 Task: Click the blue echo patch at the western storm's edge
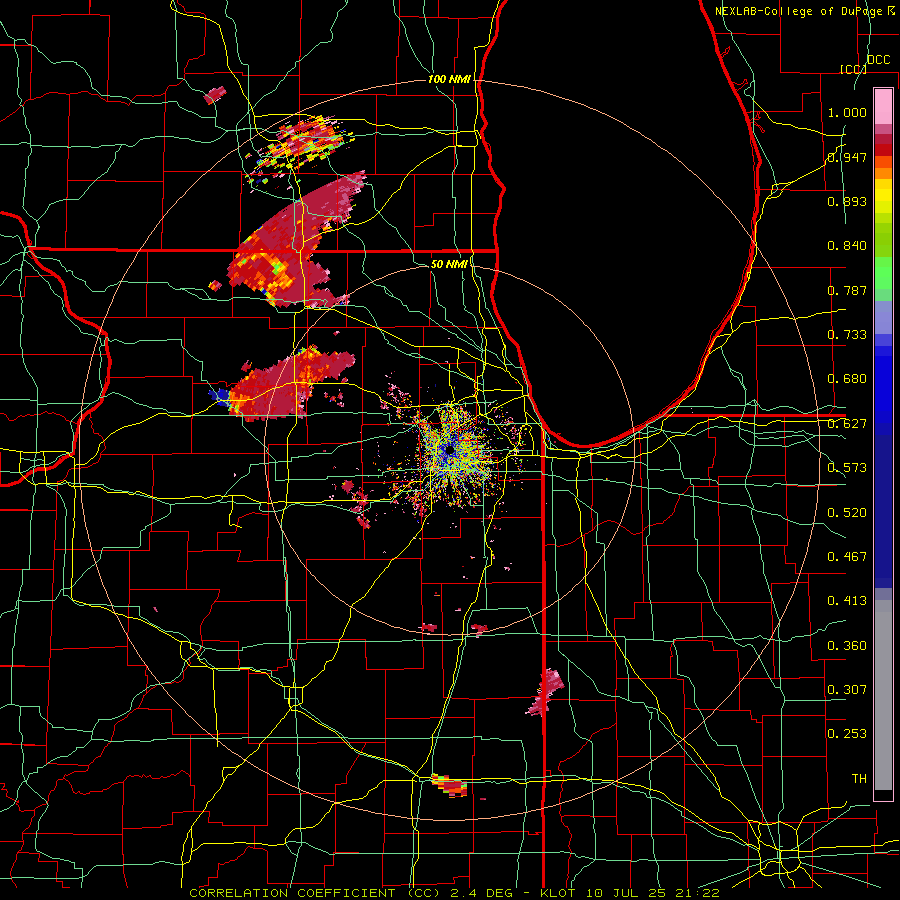tap(219, 395)
